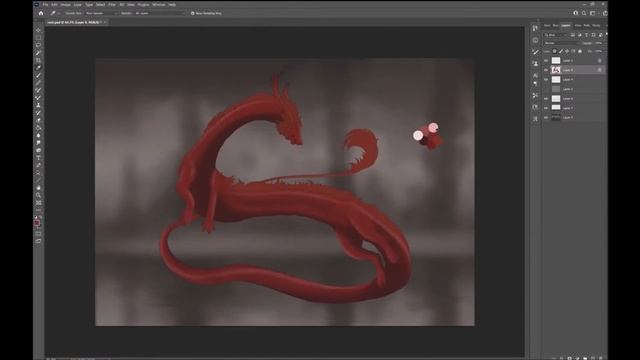Viewport: 640px width, 360px height.
Task: Select the dragon thumbnail layer
Action: pos(556,70)
